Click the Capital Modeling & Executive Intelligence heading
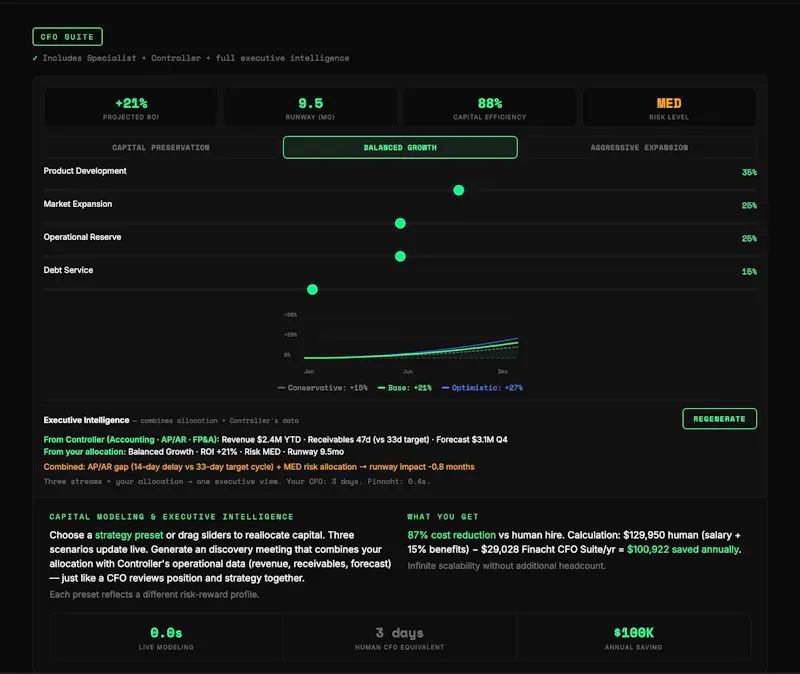Screen dimensions: 800x674 171,517
